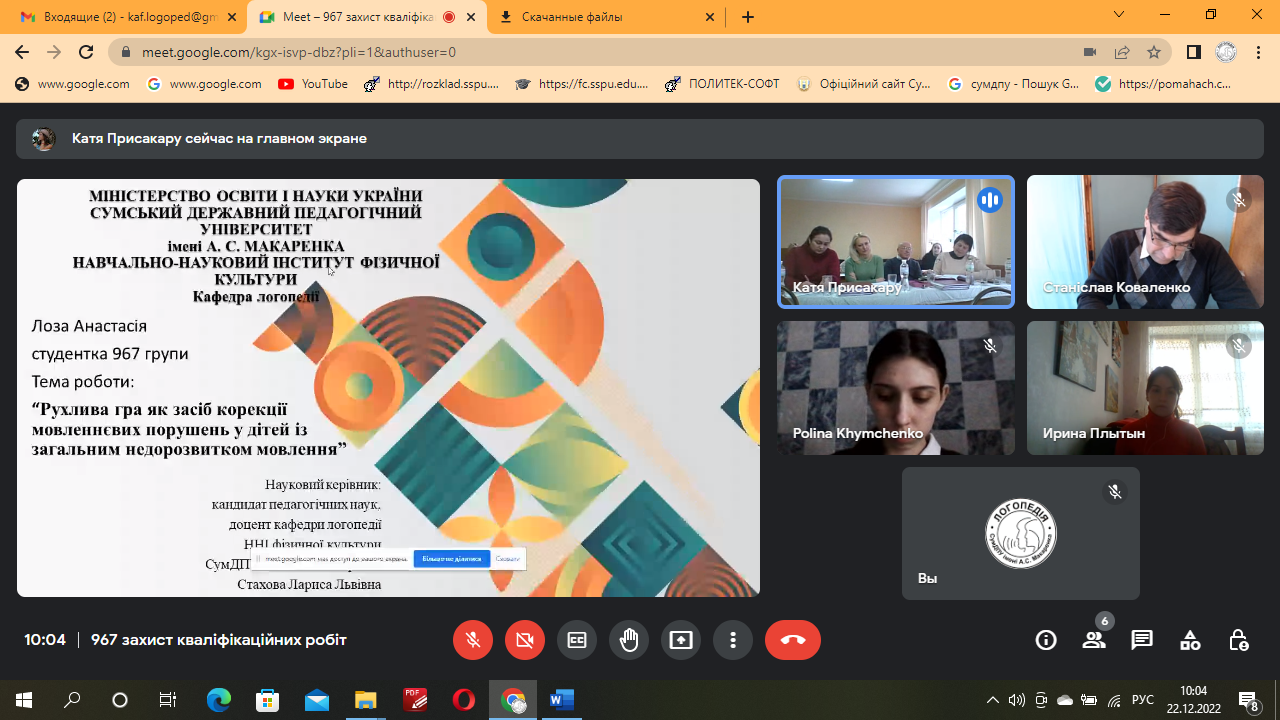Image resolution: width=1280 pixels, height=720 pixels.
Task: Open a new browser tab
Action: (748, 17)
